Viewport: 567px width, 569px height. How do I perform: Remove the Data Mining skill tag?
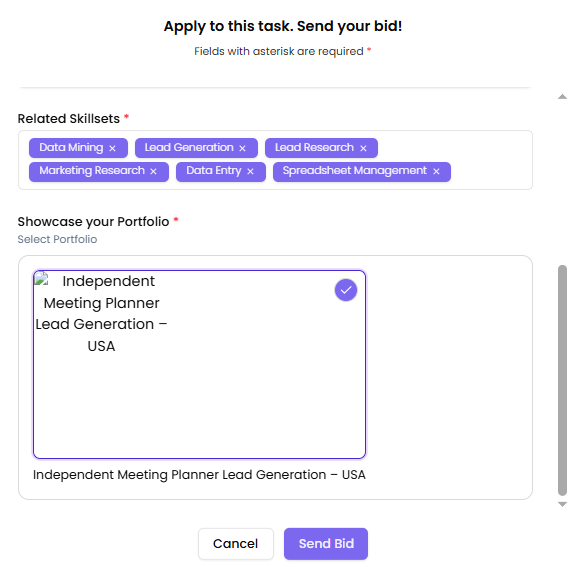point(112,148)
